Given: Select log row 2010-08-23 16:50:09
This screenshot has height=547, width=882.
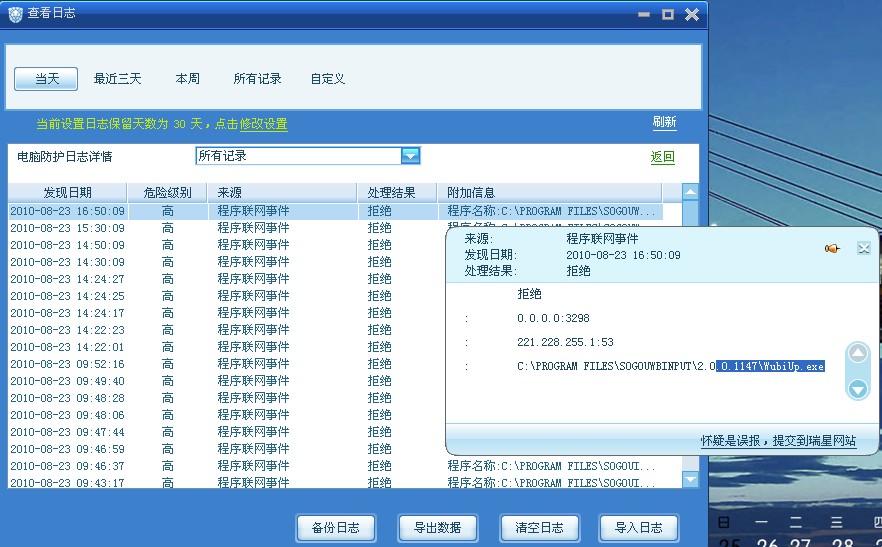Looking at the screenshot, I should point(335,211).
